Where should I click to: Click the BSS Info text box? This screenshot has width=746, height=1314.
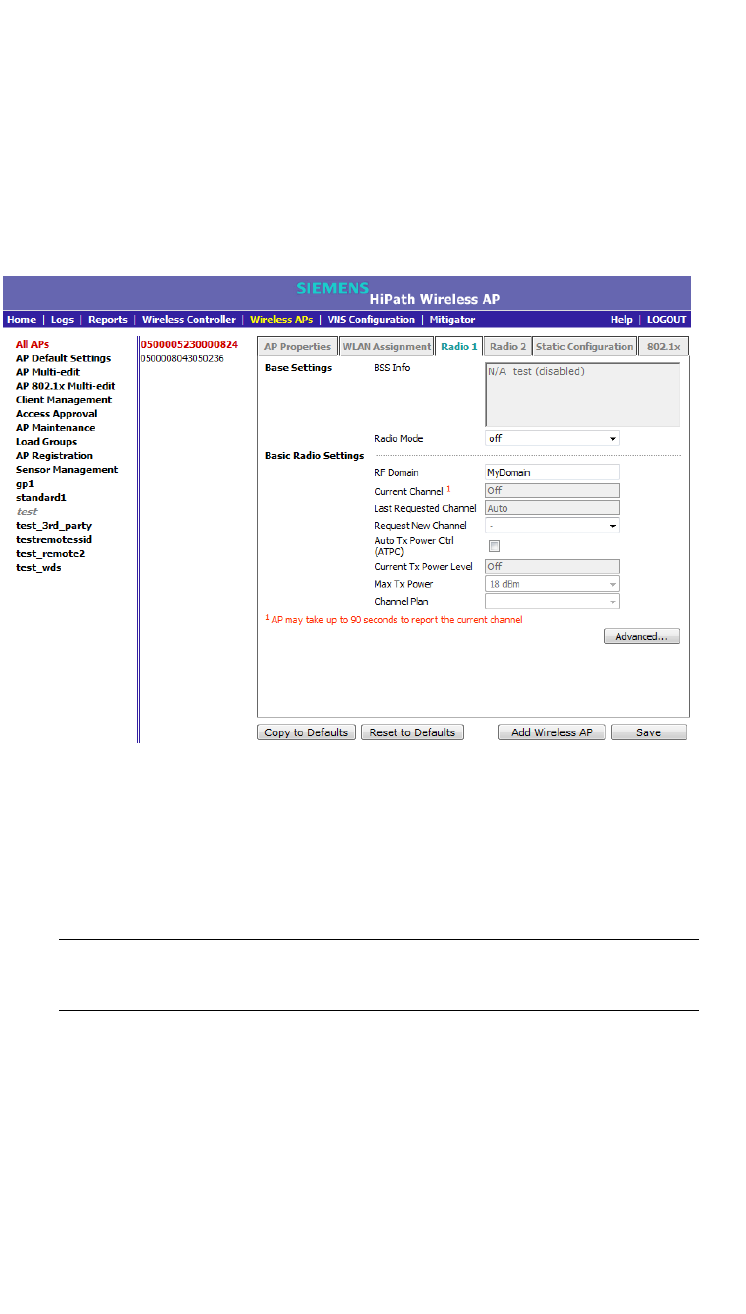pyautogui.click(x=582, y=395)
